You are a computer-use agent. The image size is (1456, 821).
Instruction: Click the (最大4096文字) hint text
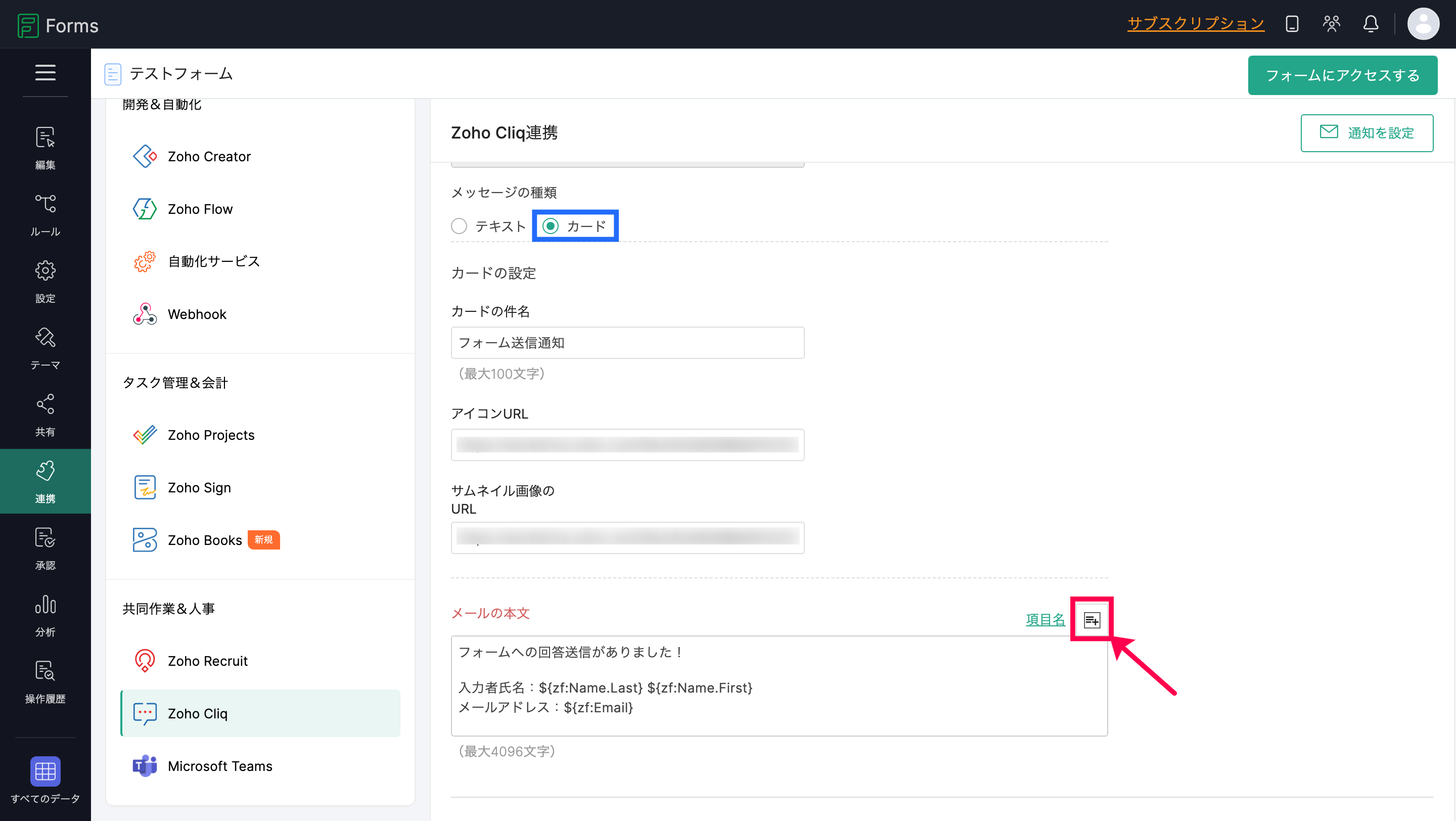point(507,752)
